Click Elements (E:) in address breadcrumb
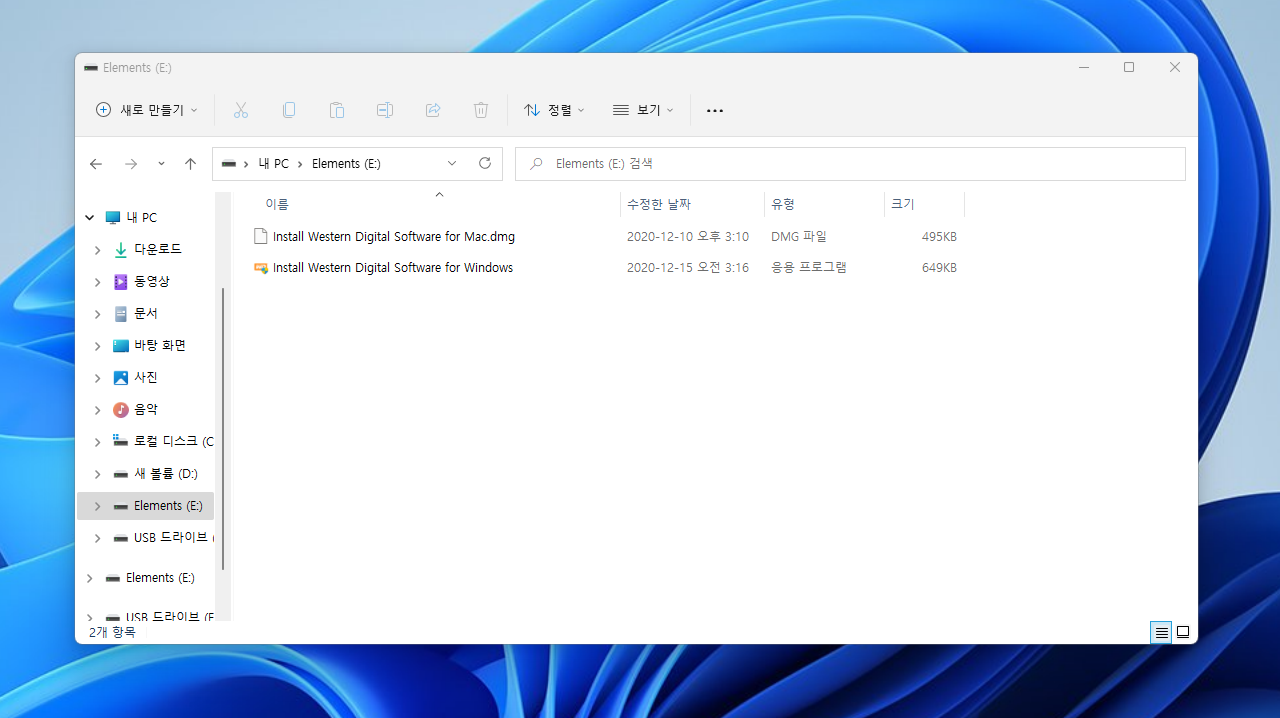 click(x=346, y=164)
